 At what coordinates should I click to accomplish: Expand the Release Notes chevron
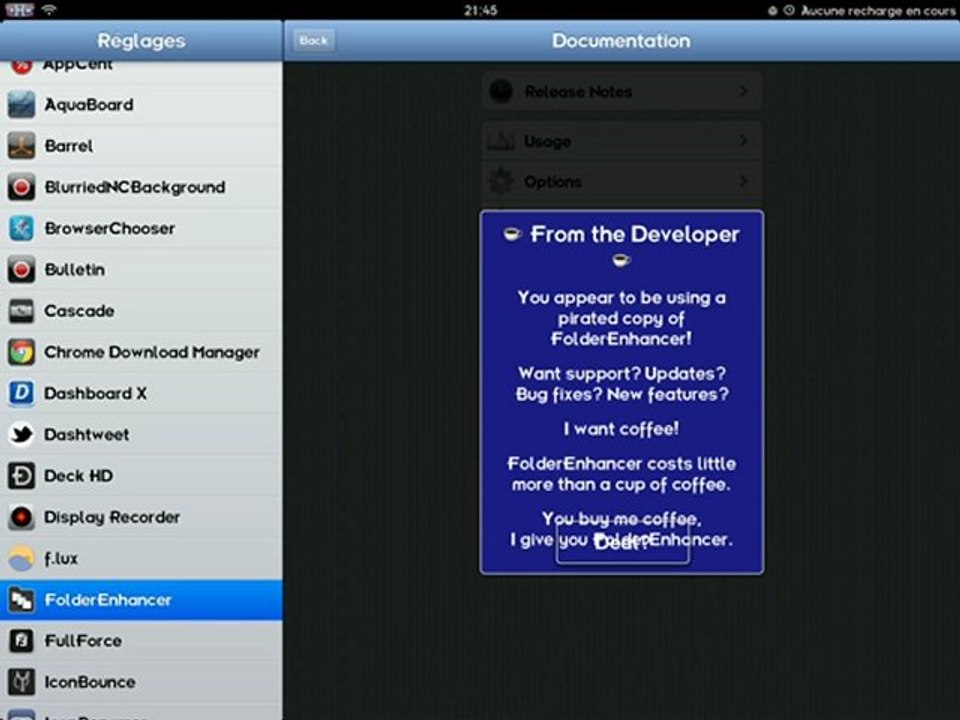tap(743, 91)
